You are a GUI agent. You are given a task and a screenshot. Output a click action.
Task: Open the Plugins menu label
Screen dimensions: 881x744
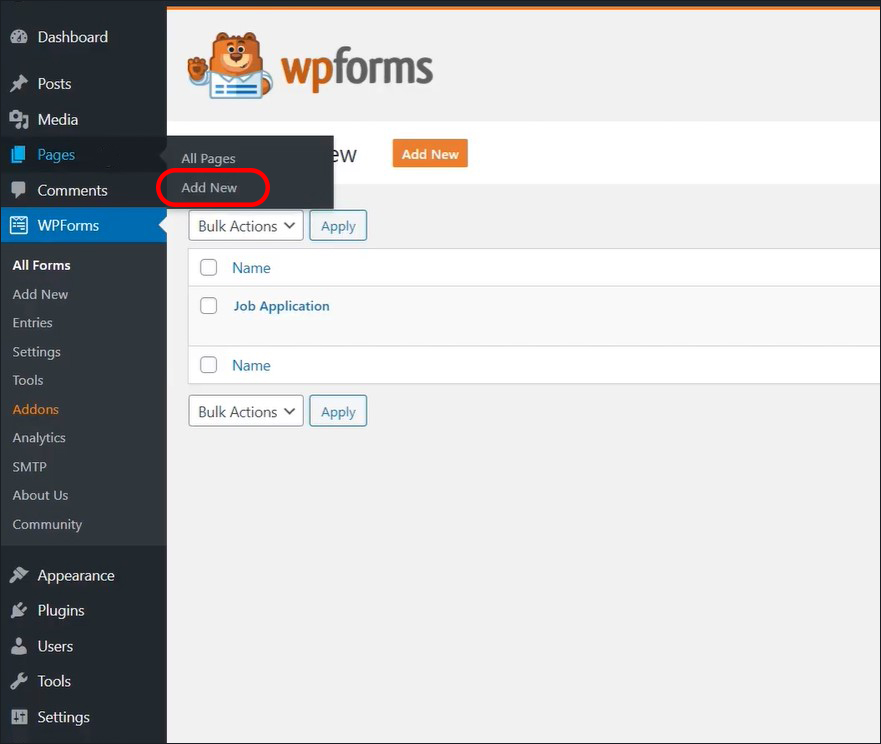(x=61, y=610)
